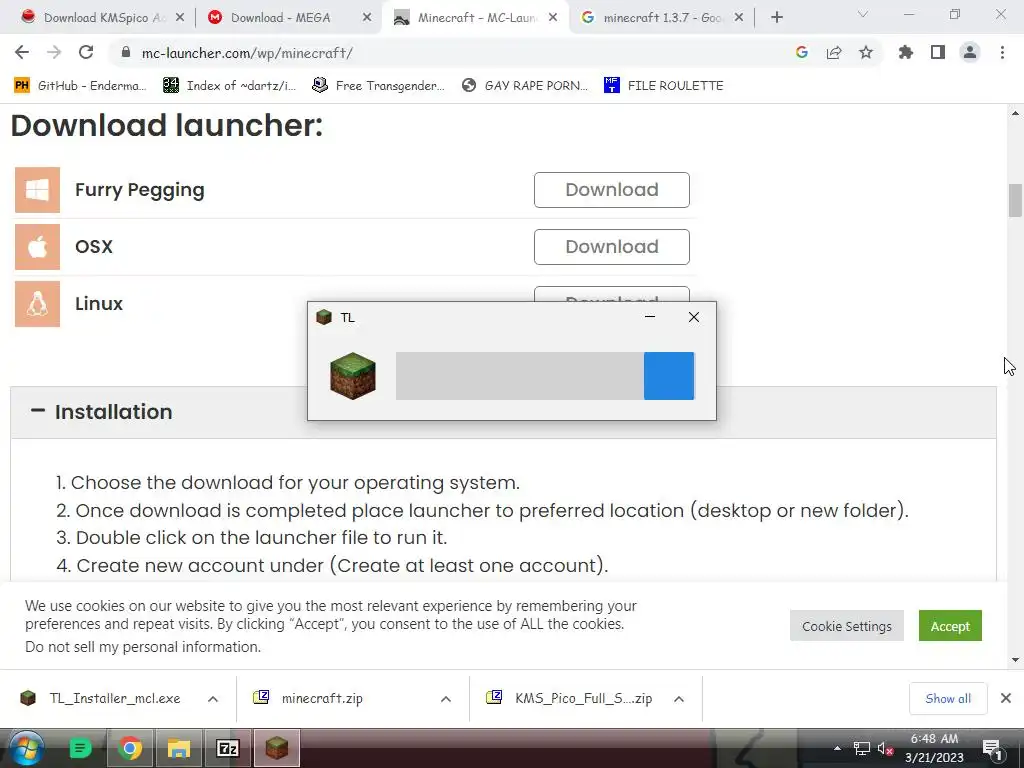Click the network tray icon
1024x768 pixels.
click(x=861, y=748)
